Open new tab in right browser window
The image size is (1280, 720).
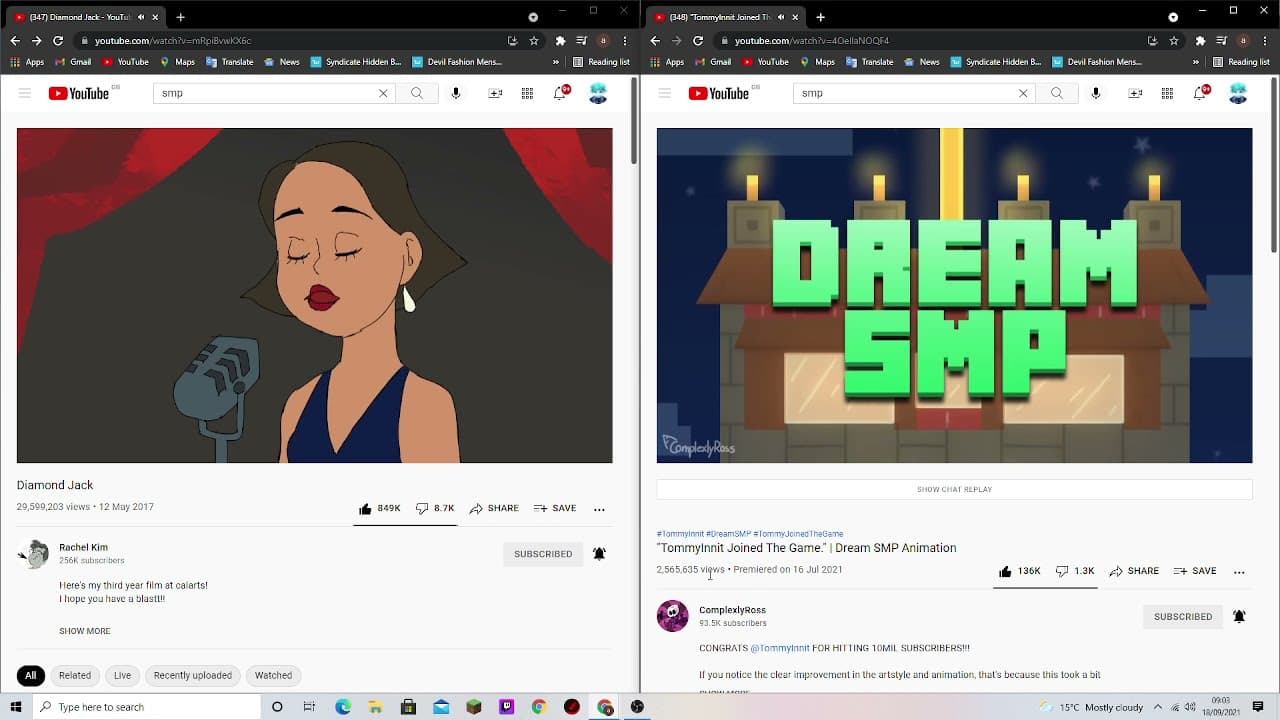[x=820, y=17]
